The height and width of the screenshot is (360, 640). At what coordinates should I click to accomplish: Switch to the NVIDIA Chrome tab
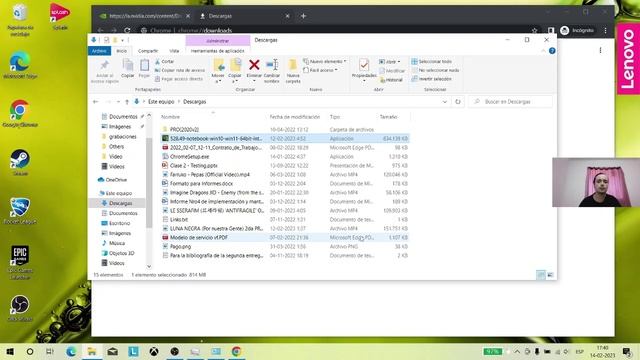coord(145,16)
